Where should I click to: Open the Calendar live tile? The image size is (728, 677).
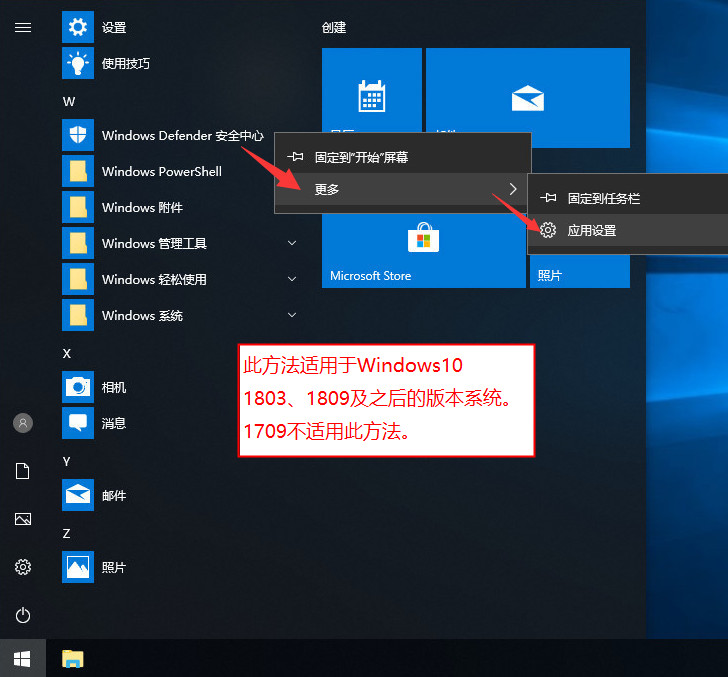[x=372, y=91]
